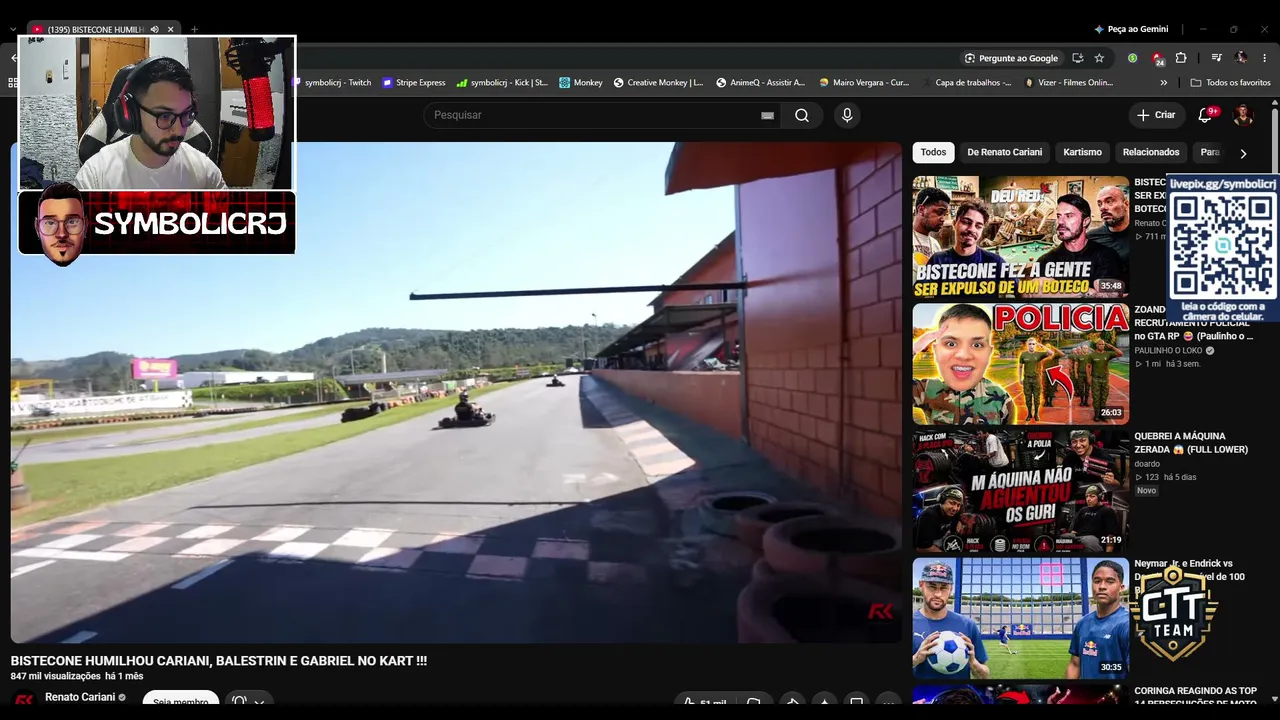Open the BISTECONE FEZ A GENTE thumbnail
The image size is (1280, 720).
coord(1020,237)
